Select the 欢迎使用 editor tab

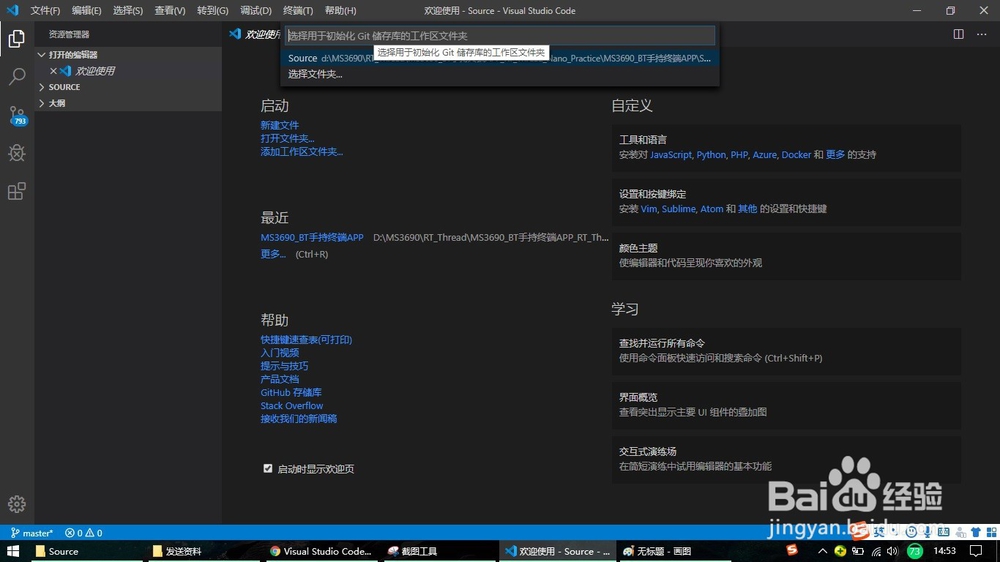(254, 34)
